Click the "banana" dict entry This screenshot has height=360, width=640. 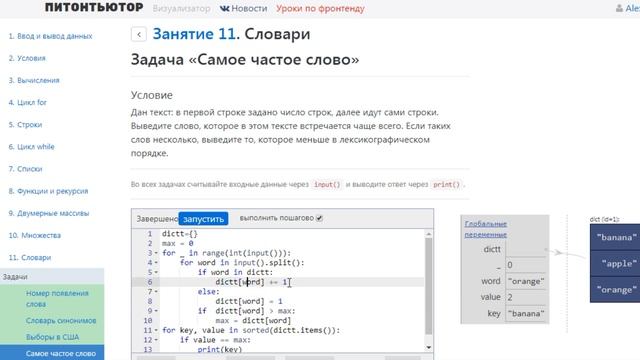point(616,237)
